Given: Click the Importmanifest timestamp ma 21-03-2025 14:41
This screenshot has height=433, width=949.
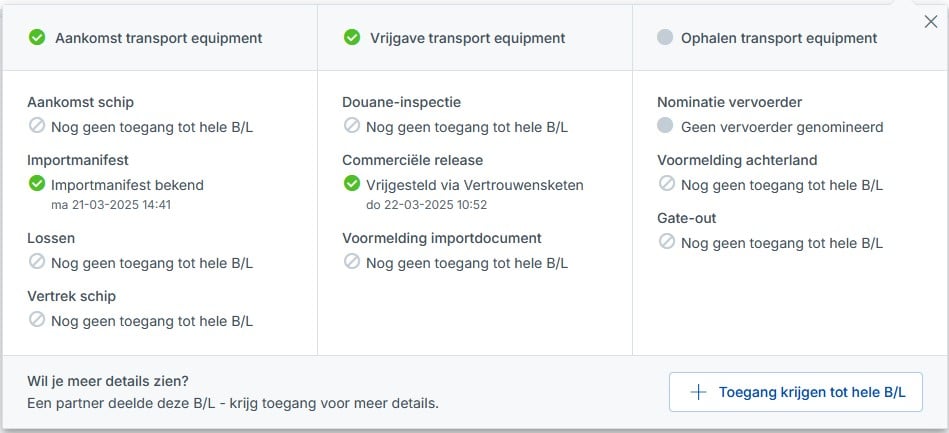Looking at the screenshot, I should coord(110,205).
